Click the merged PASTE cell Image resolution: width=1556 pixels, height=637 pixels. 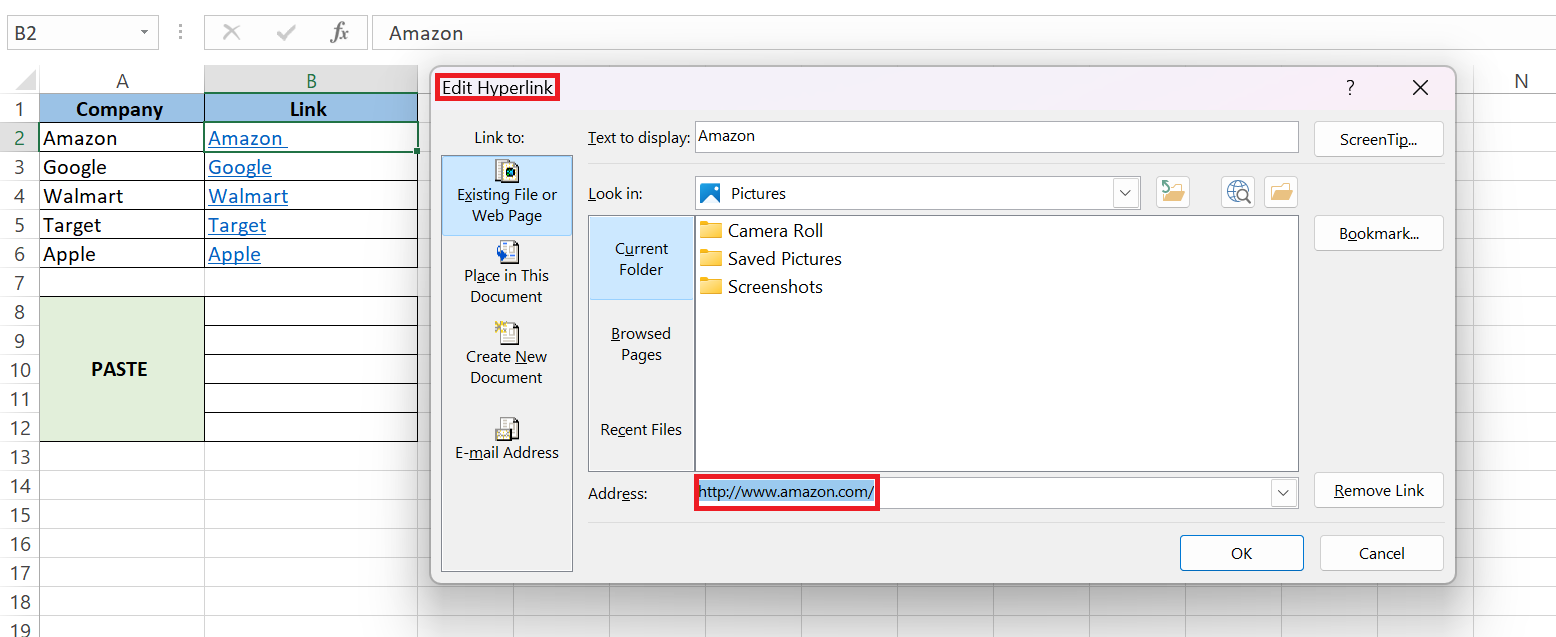122,369
